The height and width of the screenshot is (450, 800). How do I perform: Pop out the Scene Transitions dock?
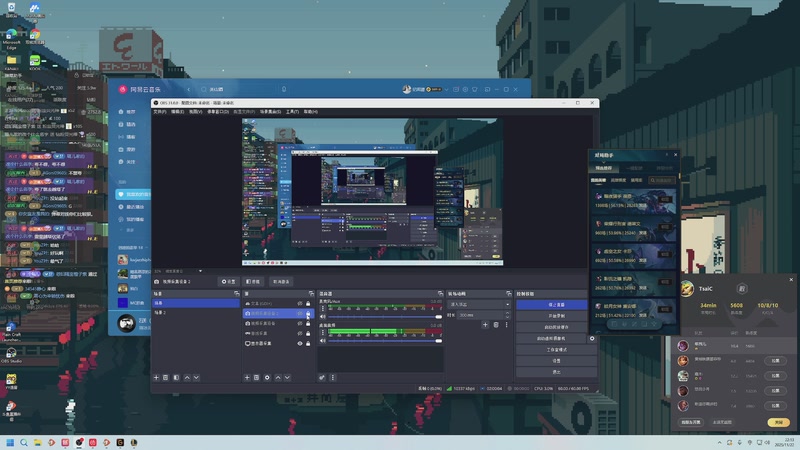tap(509, 294)
